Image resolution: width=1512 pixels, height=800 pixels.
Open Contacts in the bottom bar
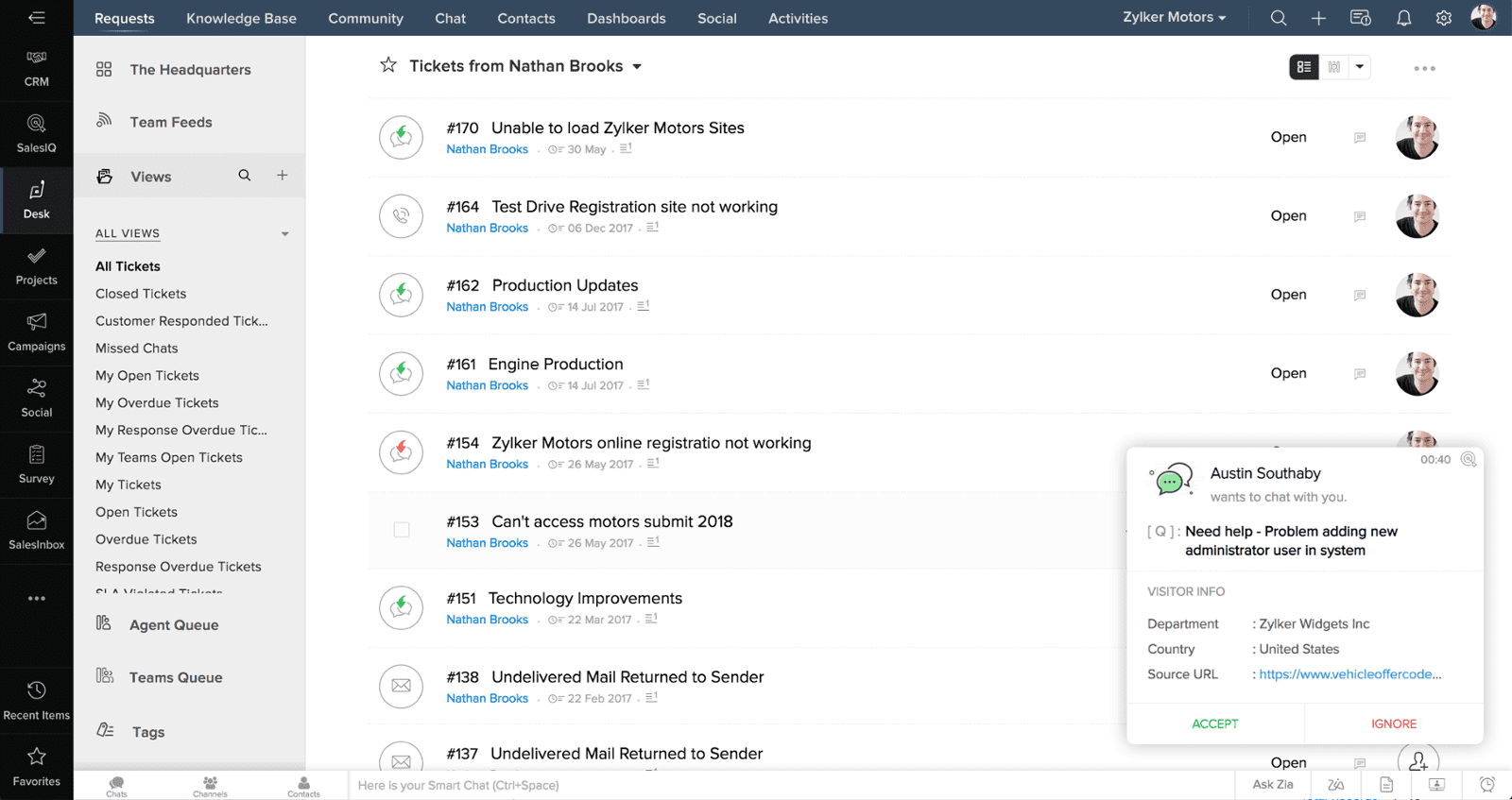point(303,786)
